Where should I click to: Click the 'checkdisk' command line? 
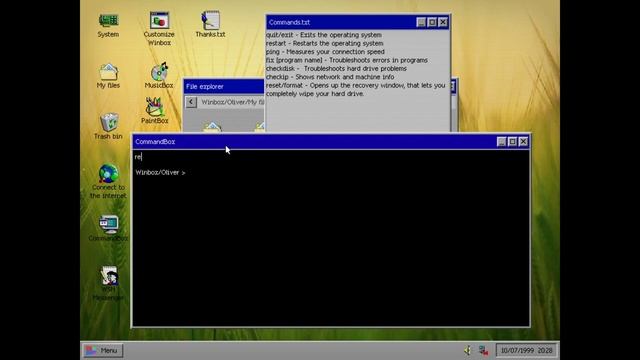tap(336, 69)
